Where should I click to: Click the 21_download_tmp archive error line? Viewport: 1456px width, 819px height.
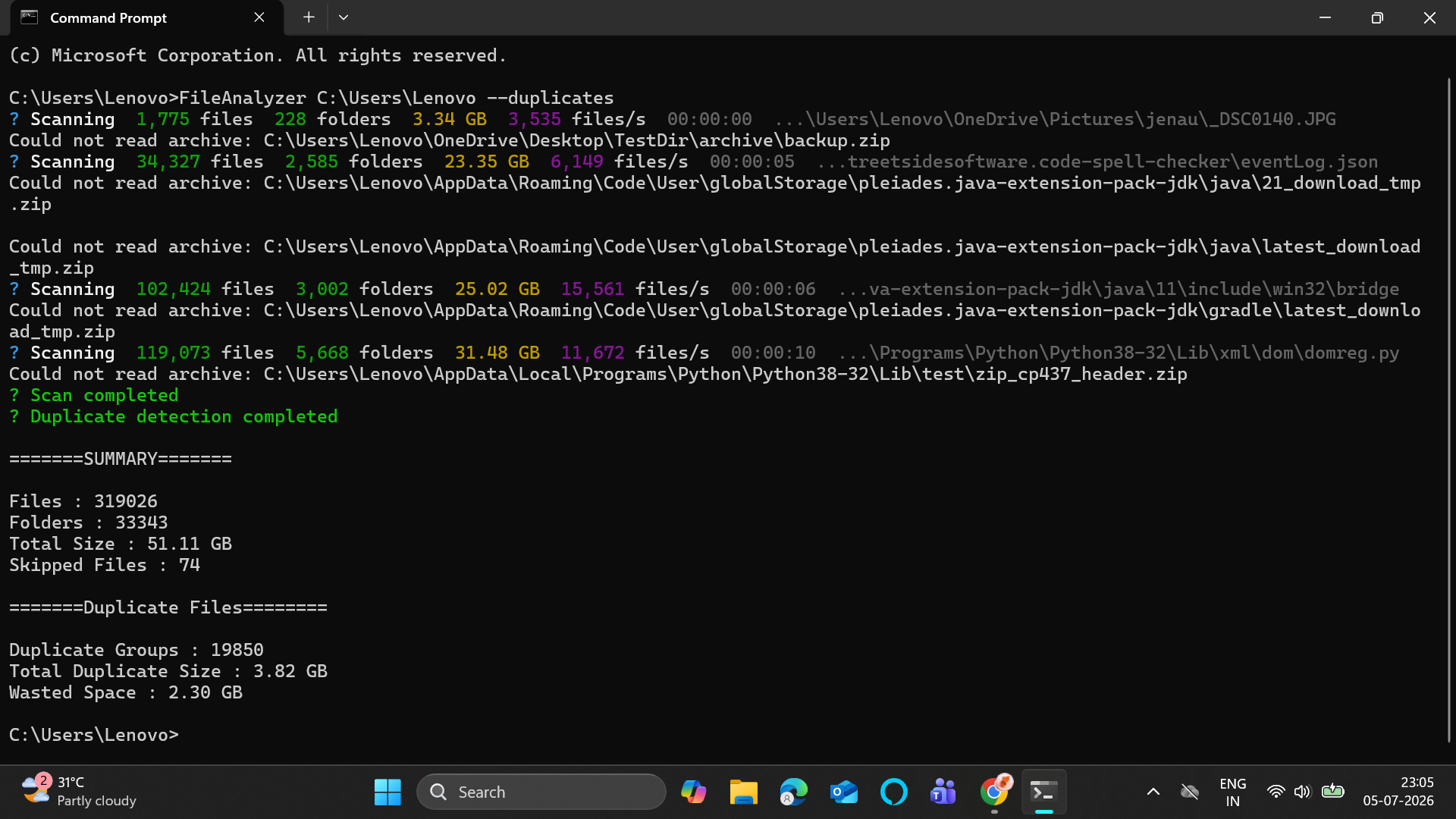click(715, 193)
